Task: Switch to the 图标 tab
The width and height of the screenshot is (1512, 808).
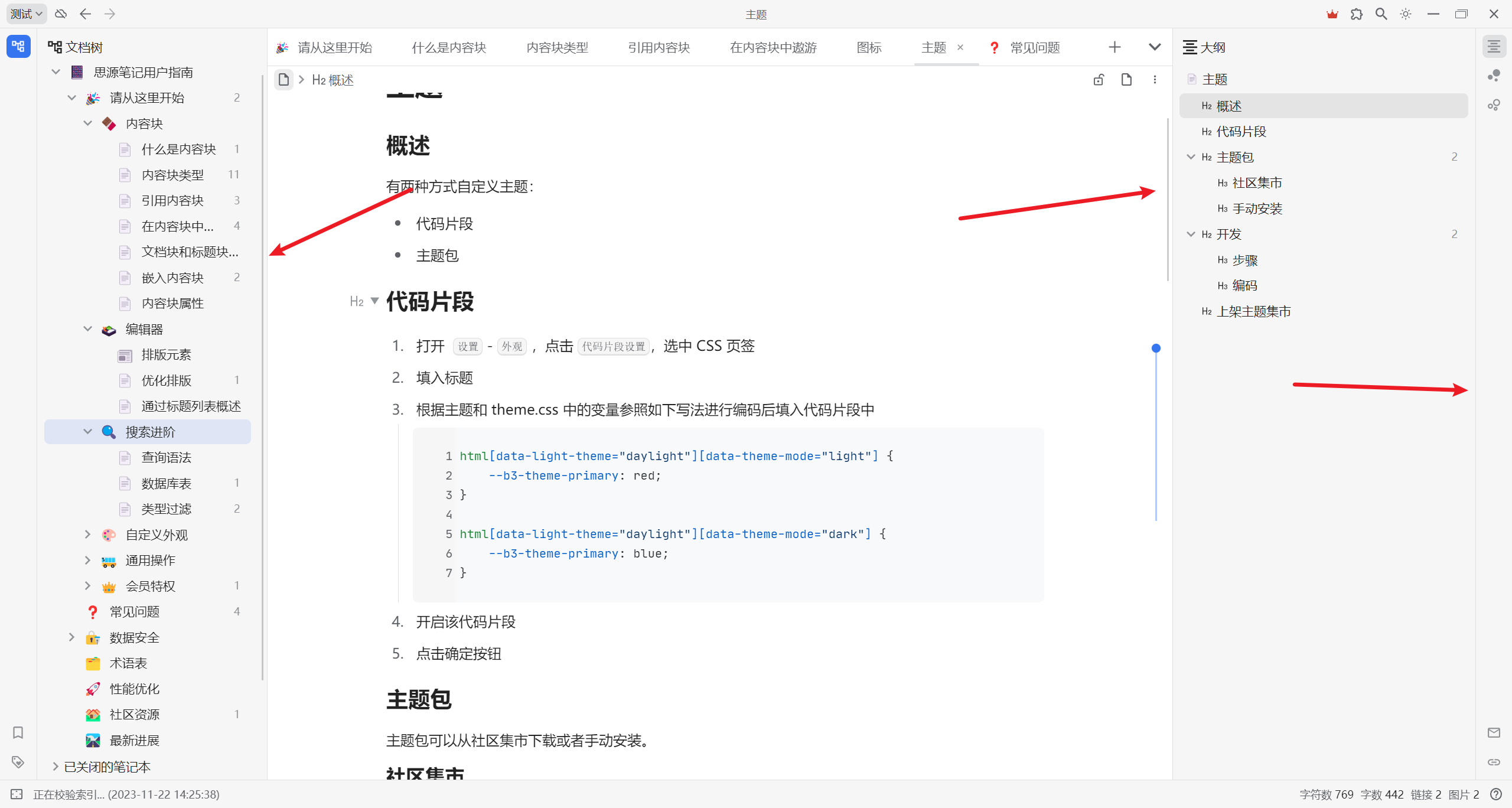Action: tap(869, 47)
